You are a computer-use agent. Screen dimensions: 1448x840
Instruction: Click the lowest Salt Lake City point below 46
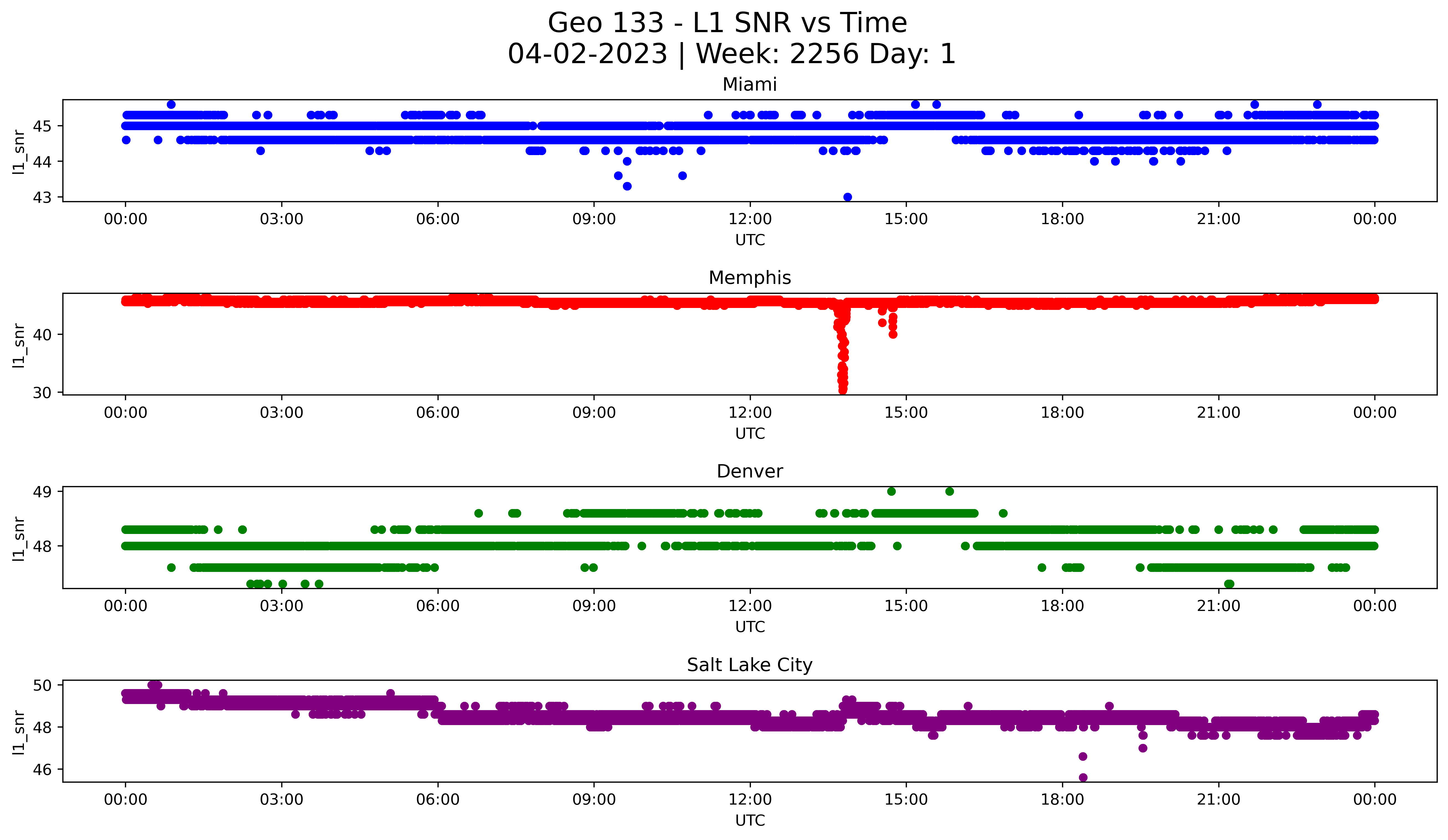pyautogui.click(x=1083, y=777)
